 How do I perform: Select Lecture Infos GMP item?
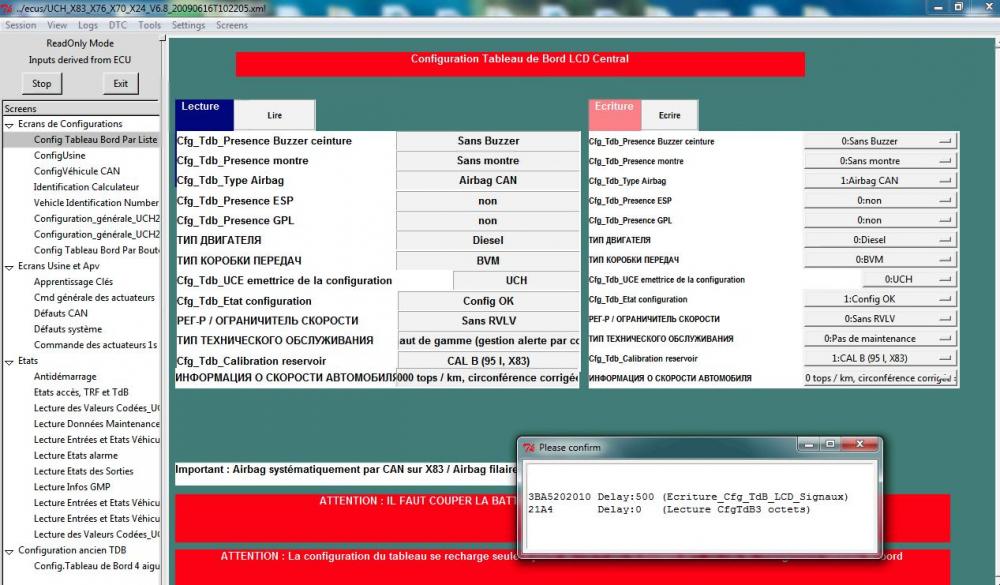[x=72, y=487]
